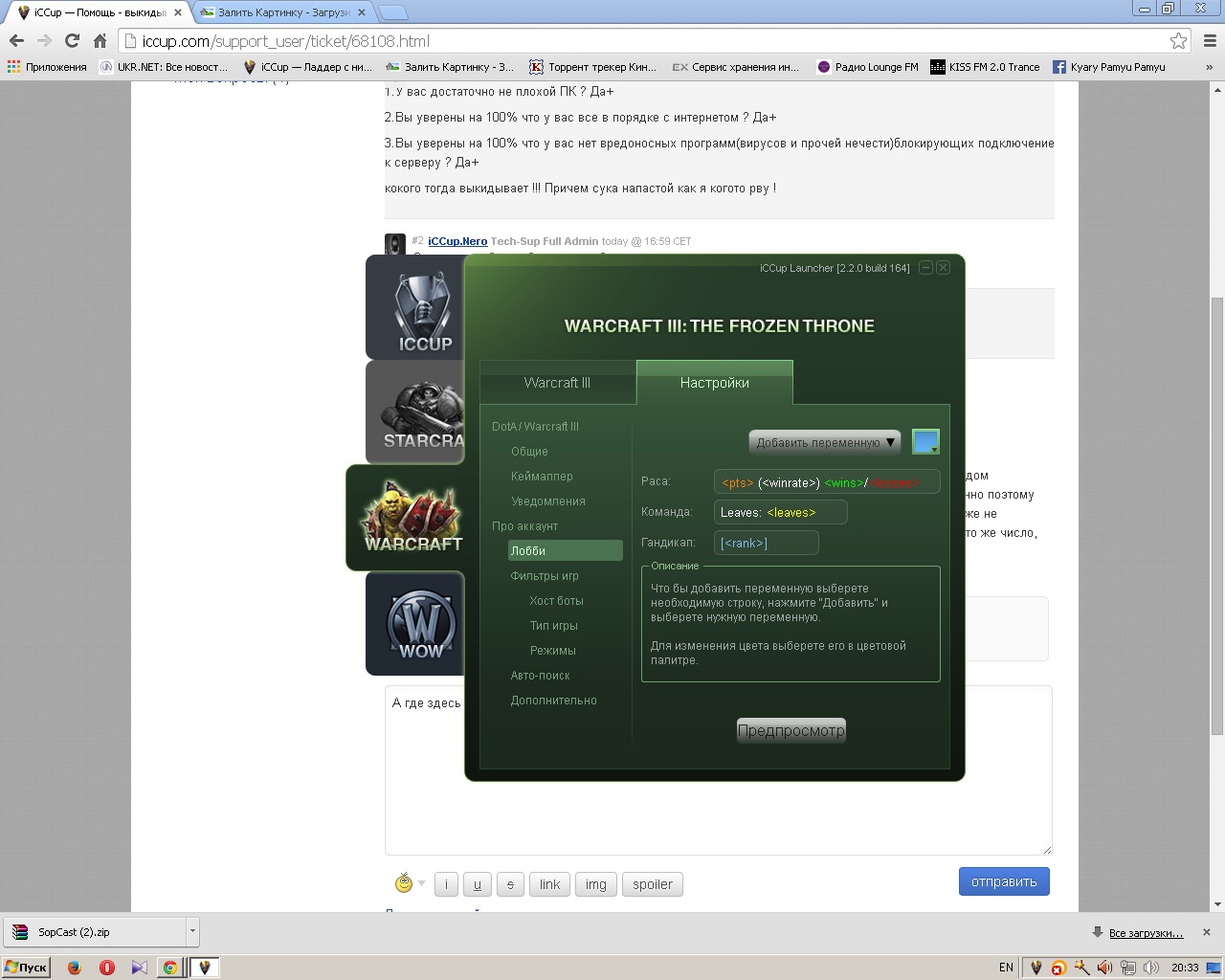
Task: Click Пуск Start button
Action: pos(26,968)
